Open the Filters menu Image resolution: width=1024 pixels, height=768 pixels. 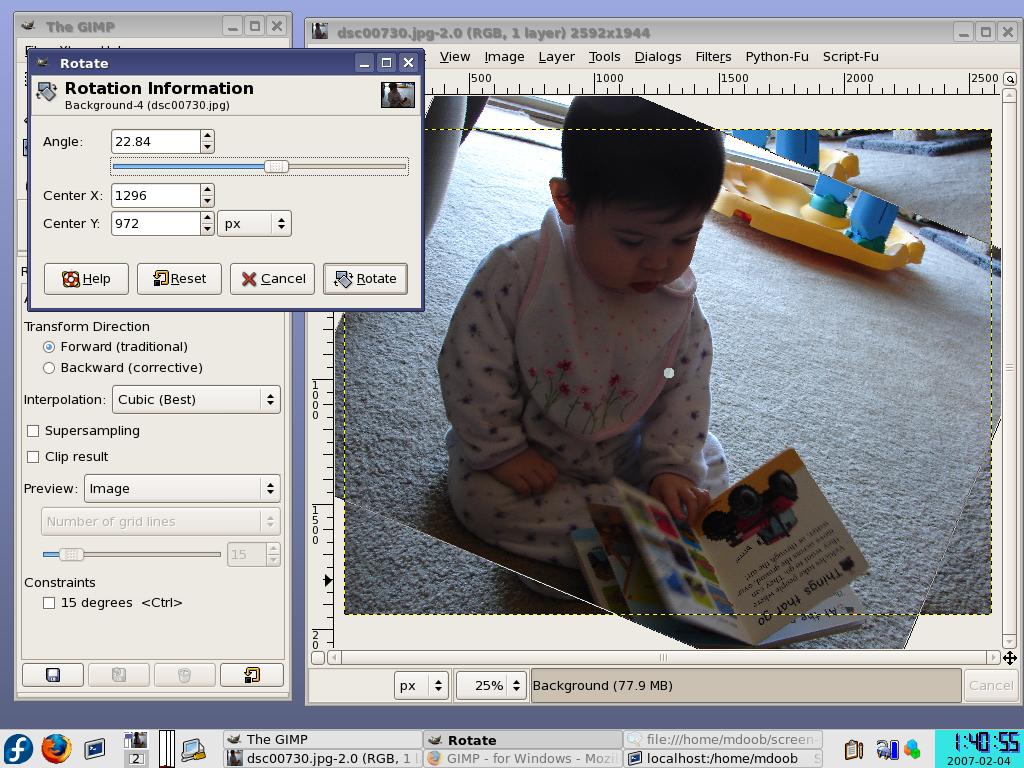tap(713, 57)
